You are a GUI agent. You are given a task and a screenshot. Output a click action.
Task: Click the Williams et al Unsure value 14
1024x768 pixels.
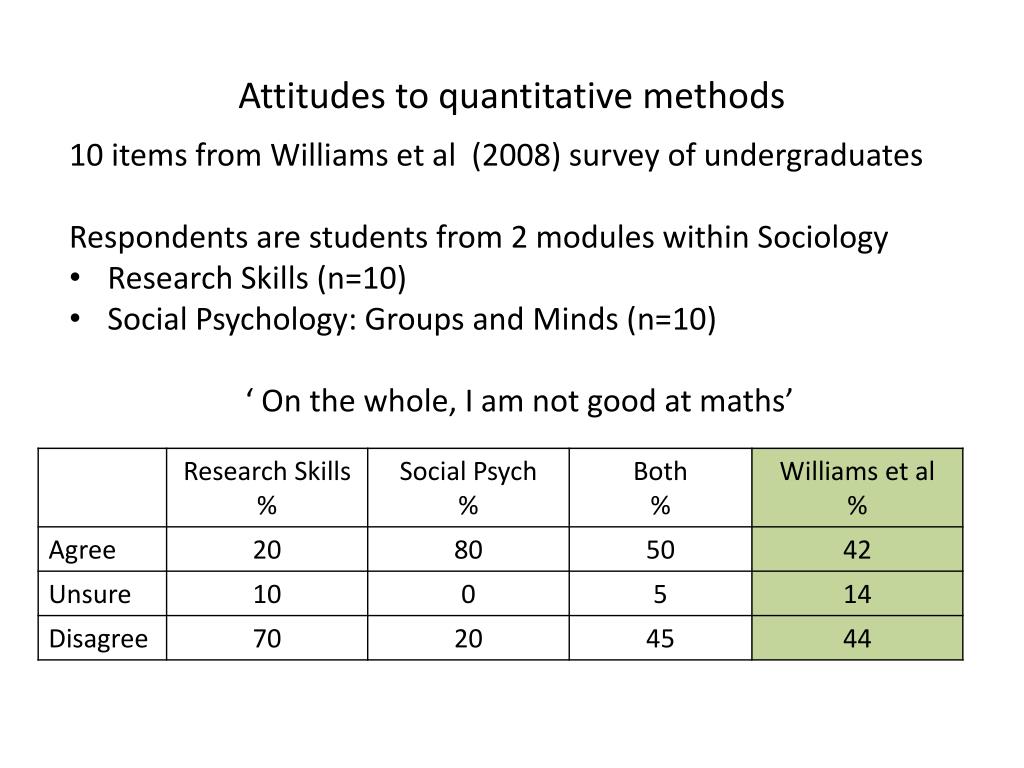coord(857,595)
